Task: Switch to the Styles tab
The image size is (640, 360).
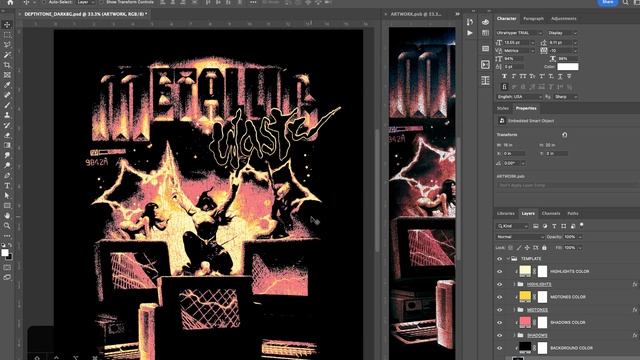Action: click(503, 109)
